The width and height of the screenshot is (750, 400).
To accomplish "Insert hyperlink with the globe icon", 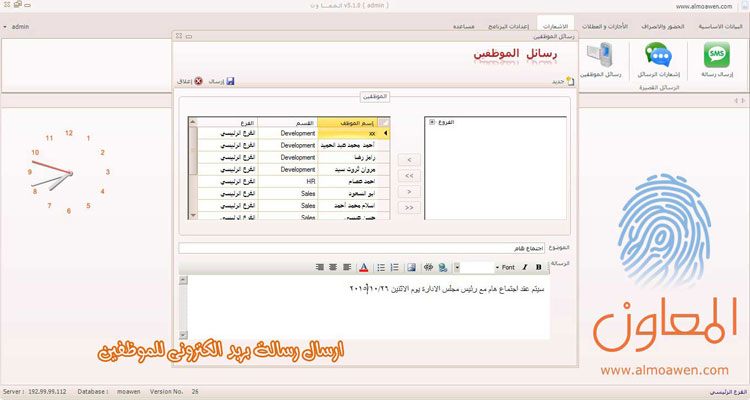I will coord(443,267).
